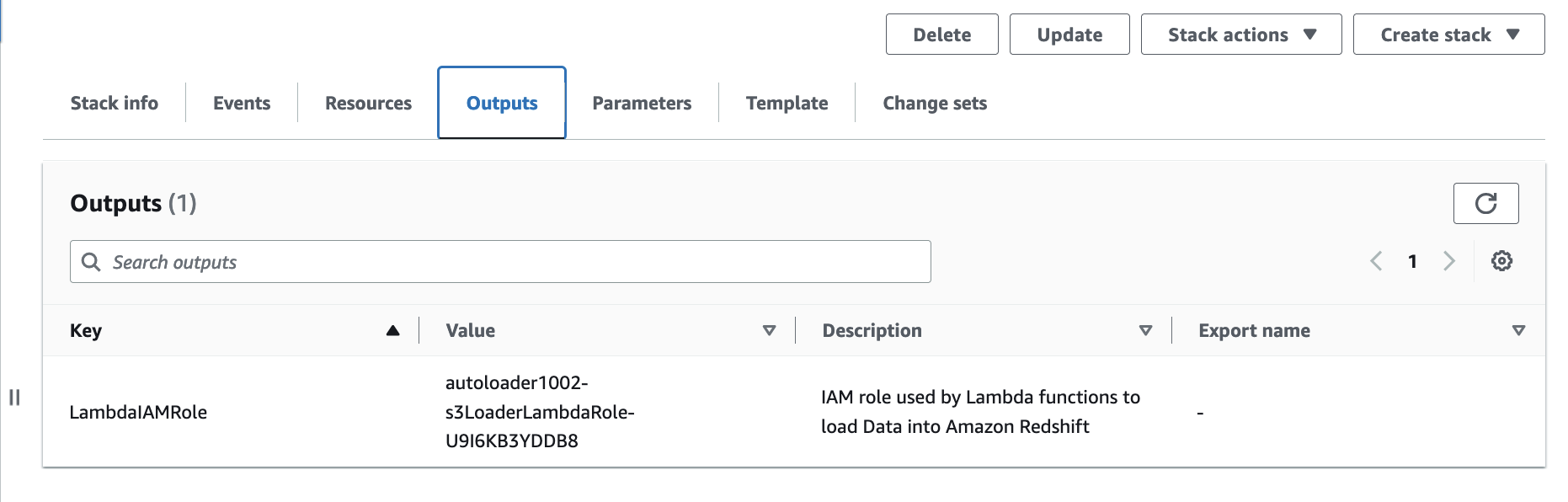Open outputs table preferences gear

pyautogui.click(x=1501, y=261)
